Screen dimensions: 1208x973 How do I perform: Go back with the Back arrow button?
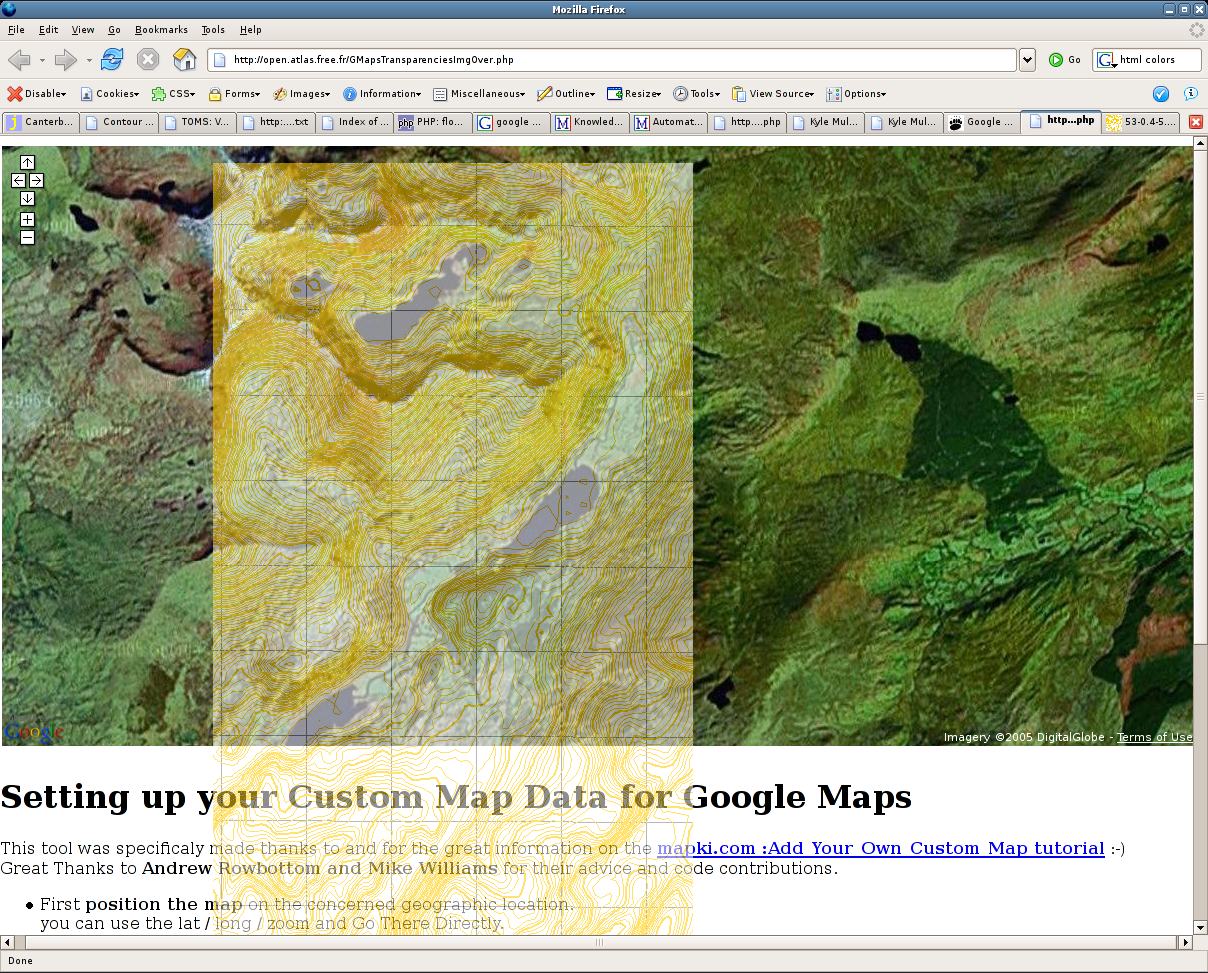(19, 60)
